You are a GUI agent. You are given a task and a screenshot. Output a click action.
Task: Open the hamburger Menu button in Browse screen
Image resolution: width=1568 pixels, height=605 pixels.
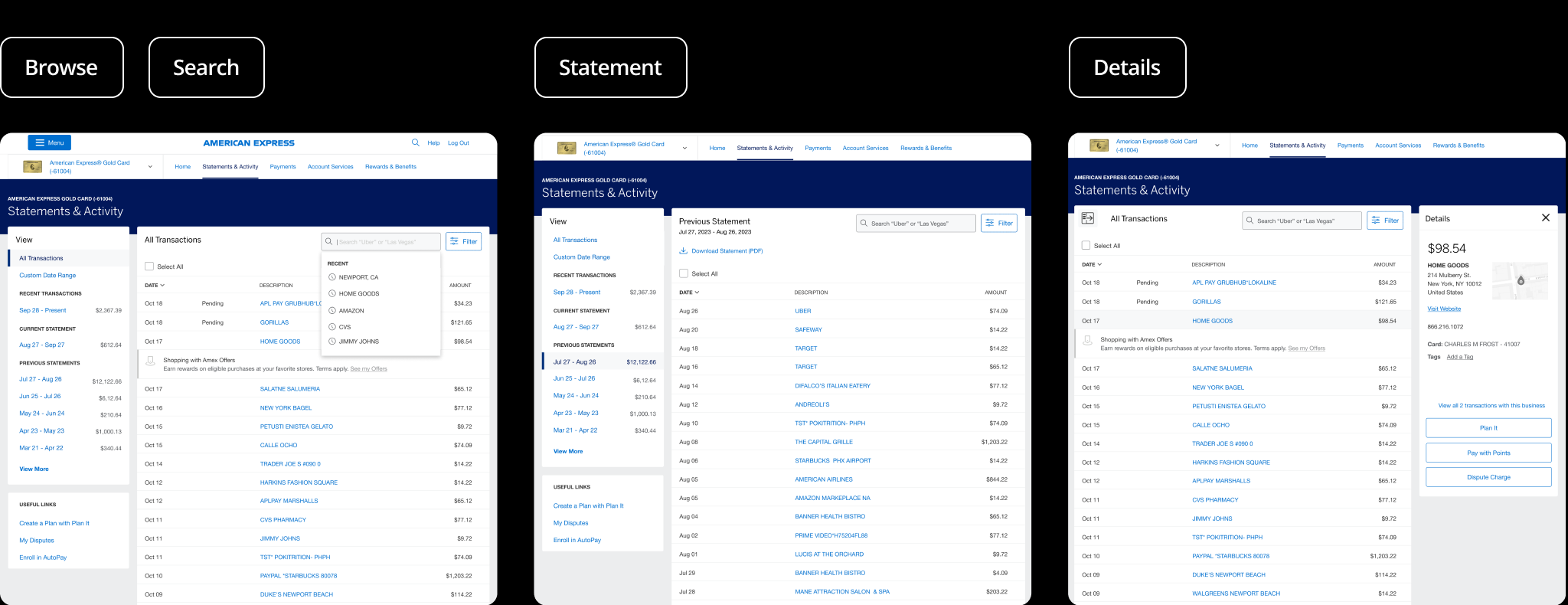(49, 142)
